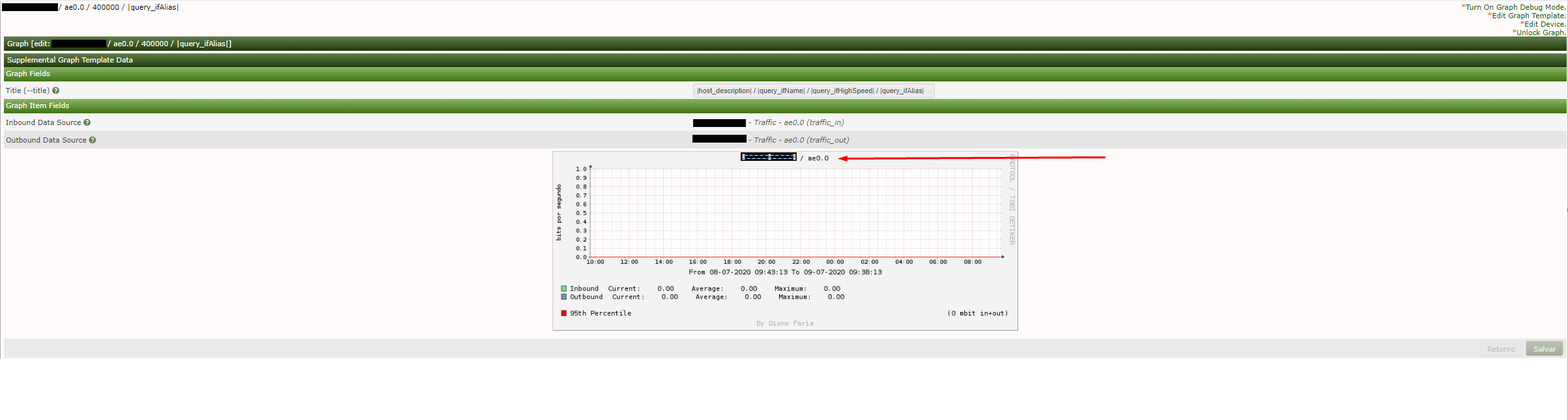Click the Graph Fields section header

(x=785, y=74)
